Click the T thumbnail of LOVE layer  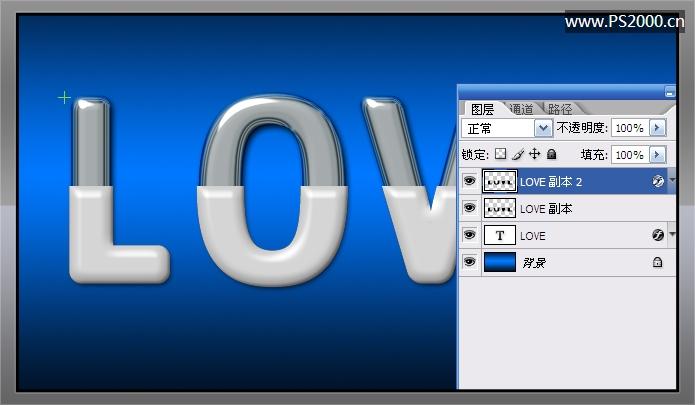tap(500, 235)
